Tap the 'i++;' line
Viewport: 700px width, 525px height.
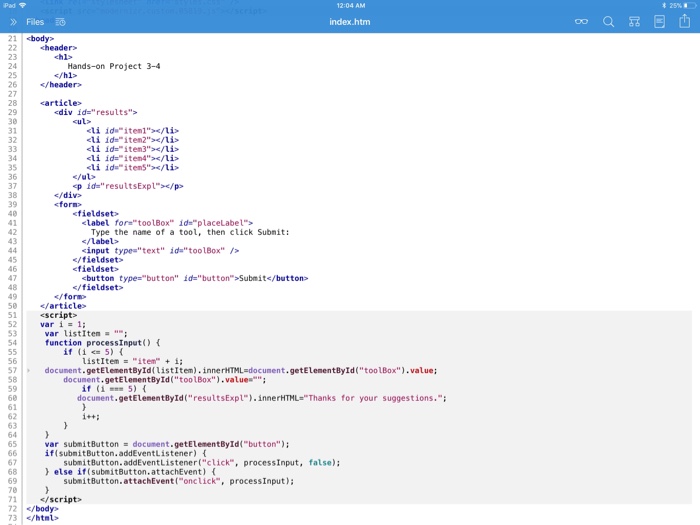[91, 417]
